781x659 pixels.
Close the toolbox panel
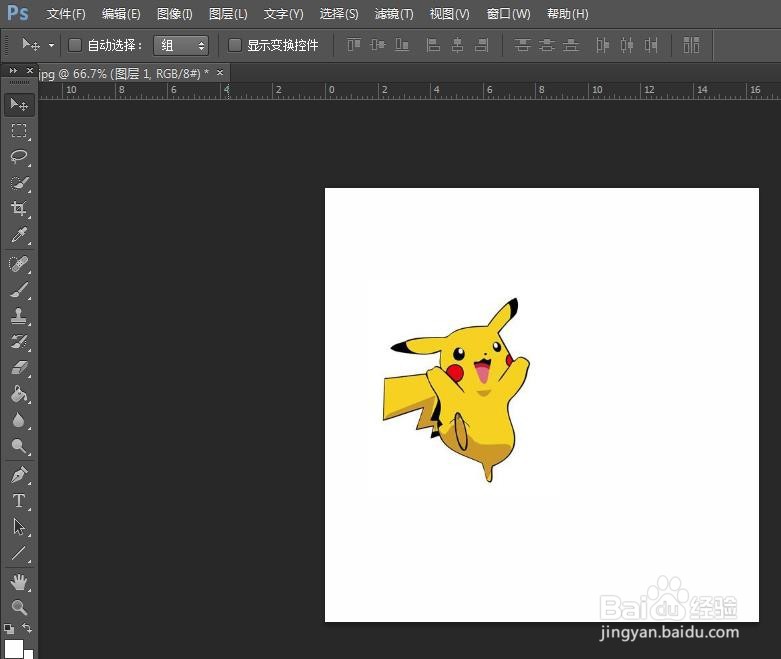click(x=30, y=71)
